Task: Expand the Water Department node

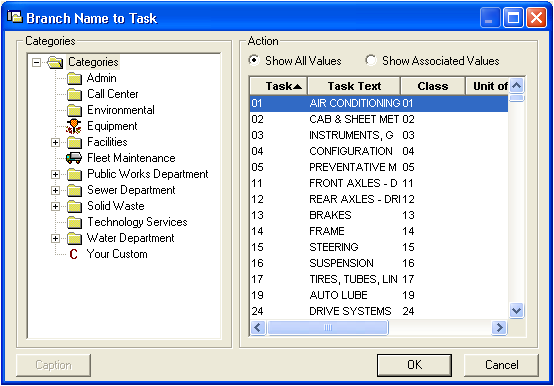Action: [55, 238]
